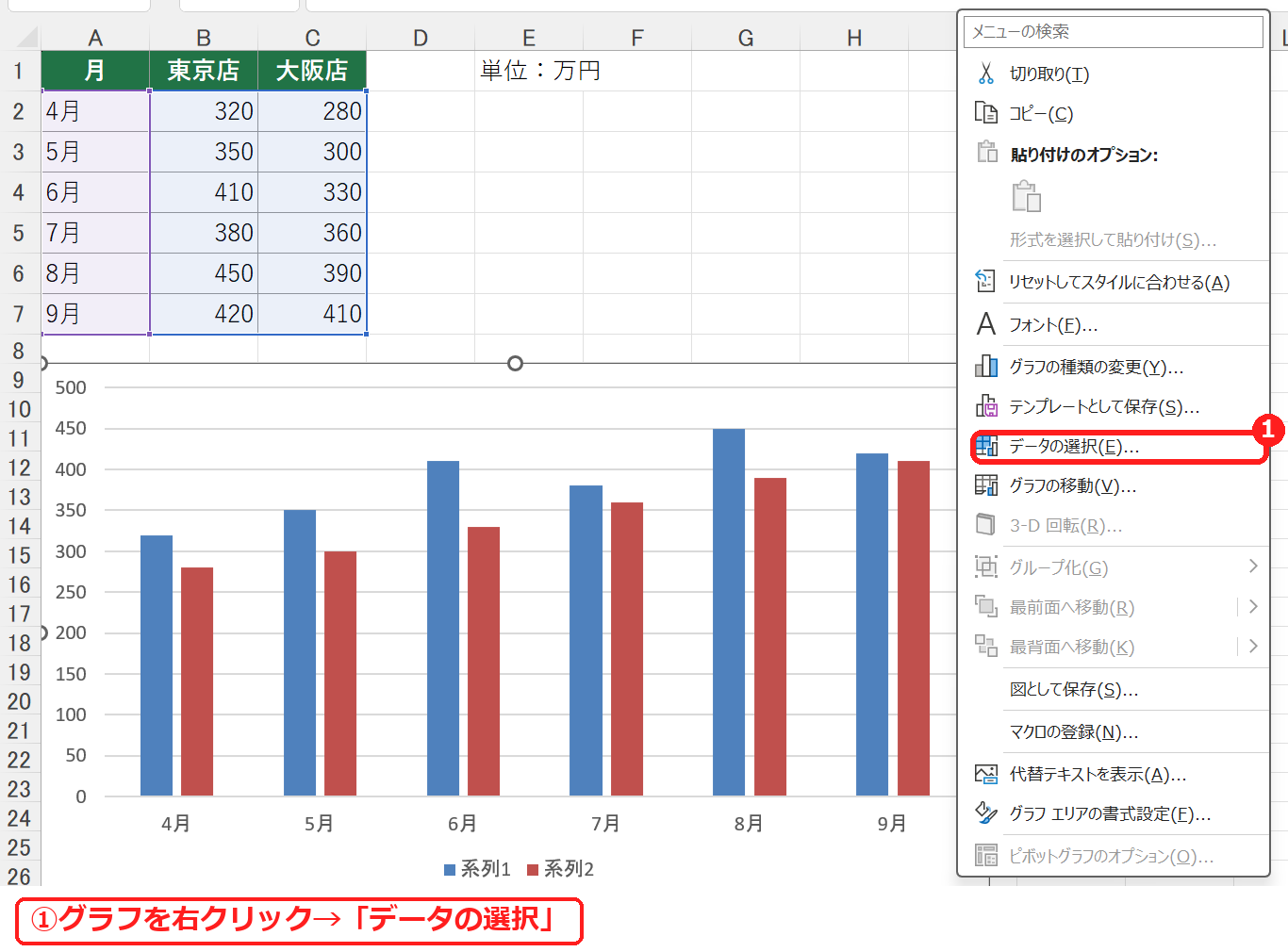The height and width of the screenshot is (952, 1288).
Task: Open データの選択(E)... menu entry
Action: (x=1114, y=446)
